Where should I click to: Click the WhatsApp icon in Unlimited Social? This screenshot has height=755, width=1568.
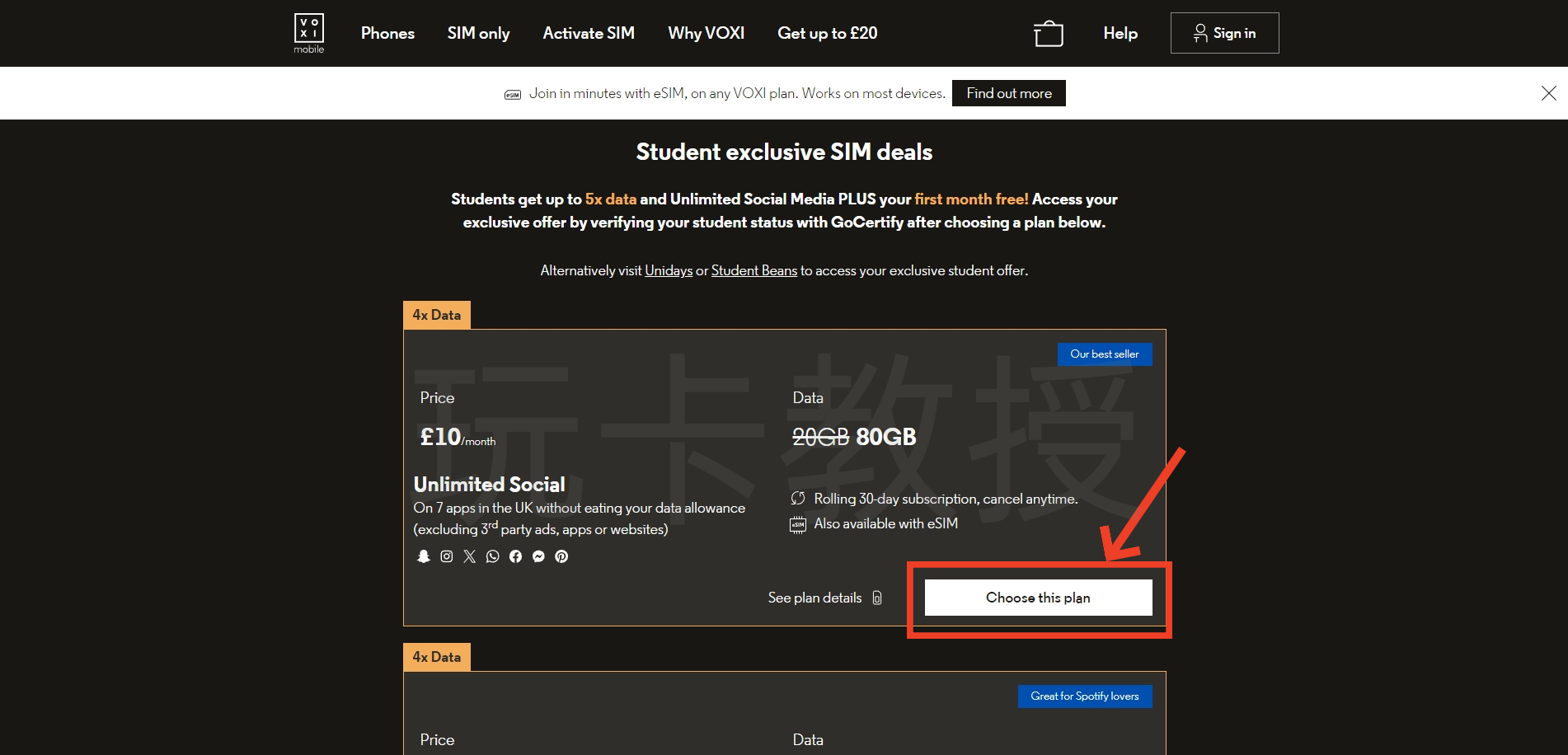493,556
